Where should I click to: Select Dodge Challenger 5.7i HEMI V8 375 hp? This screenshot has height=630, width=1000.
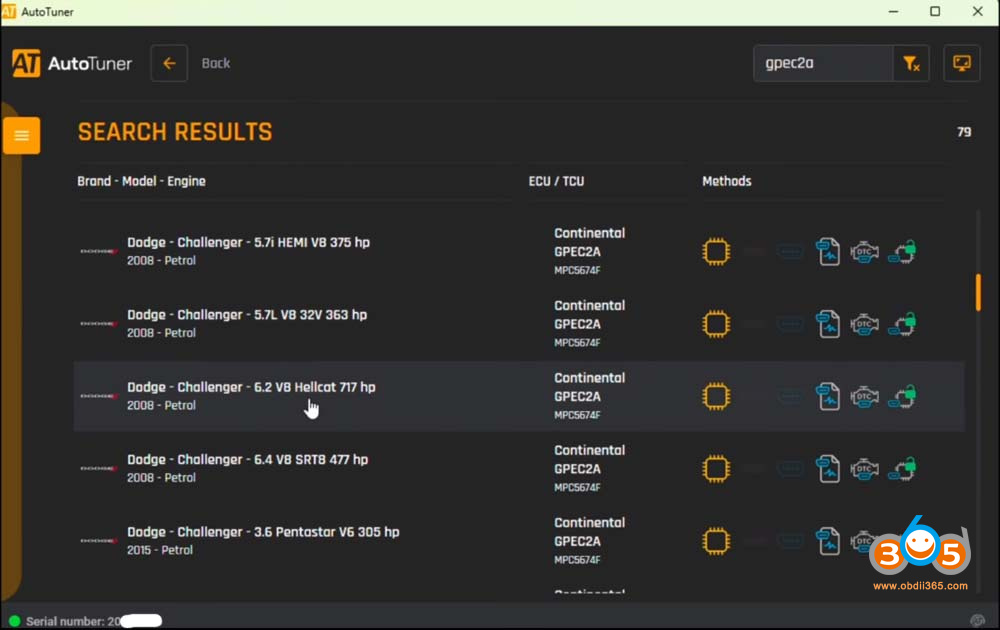coord(519,251)
